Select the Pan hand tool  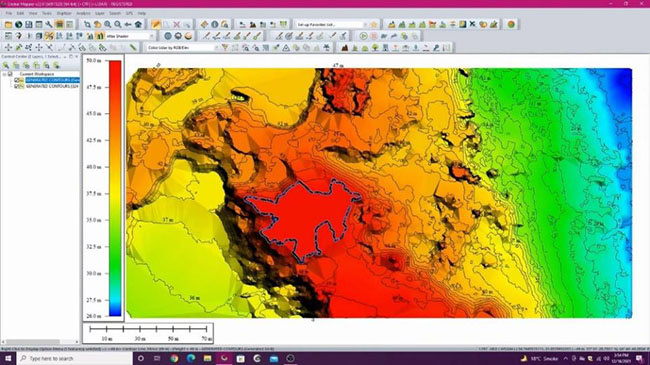pos(97,24)
